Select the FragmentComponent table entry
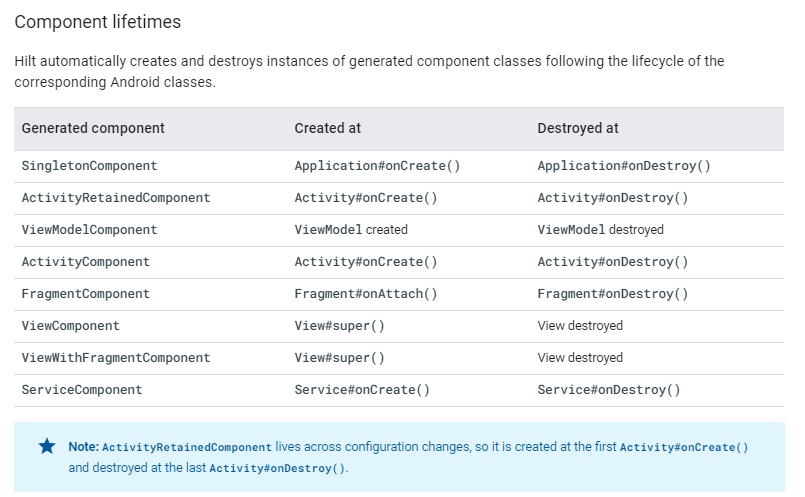 86,294
